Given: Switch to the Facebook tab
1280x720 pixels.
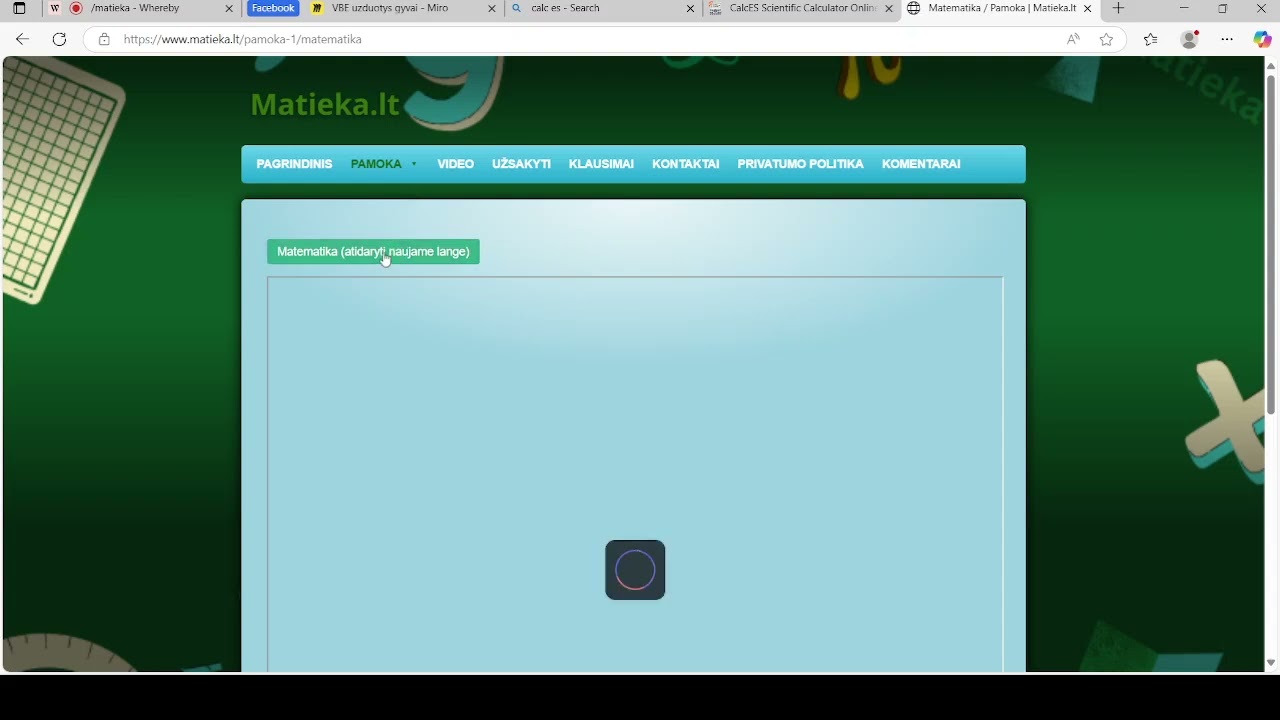Looking at the screenshot, I should click(x=273, y=8).
